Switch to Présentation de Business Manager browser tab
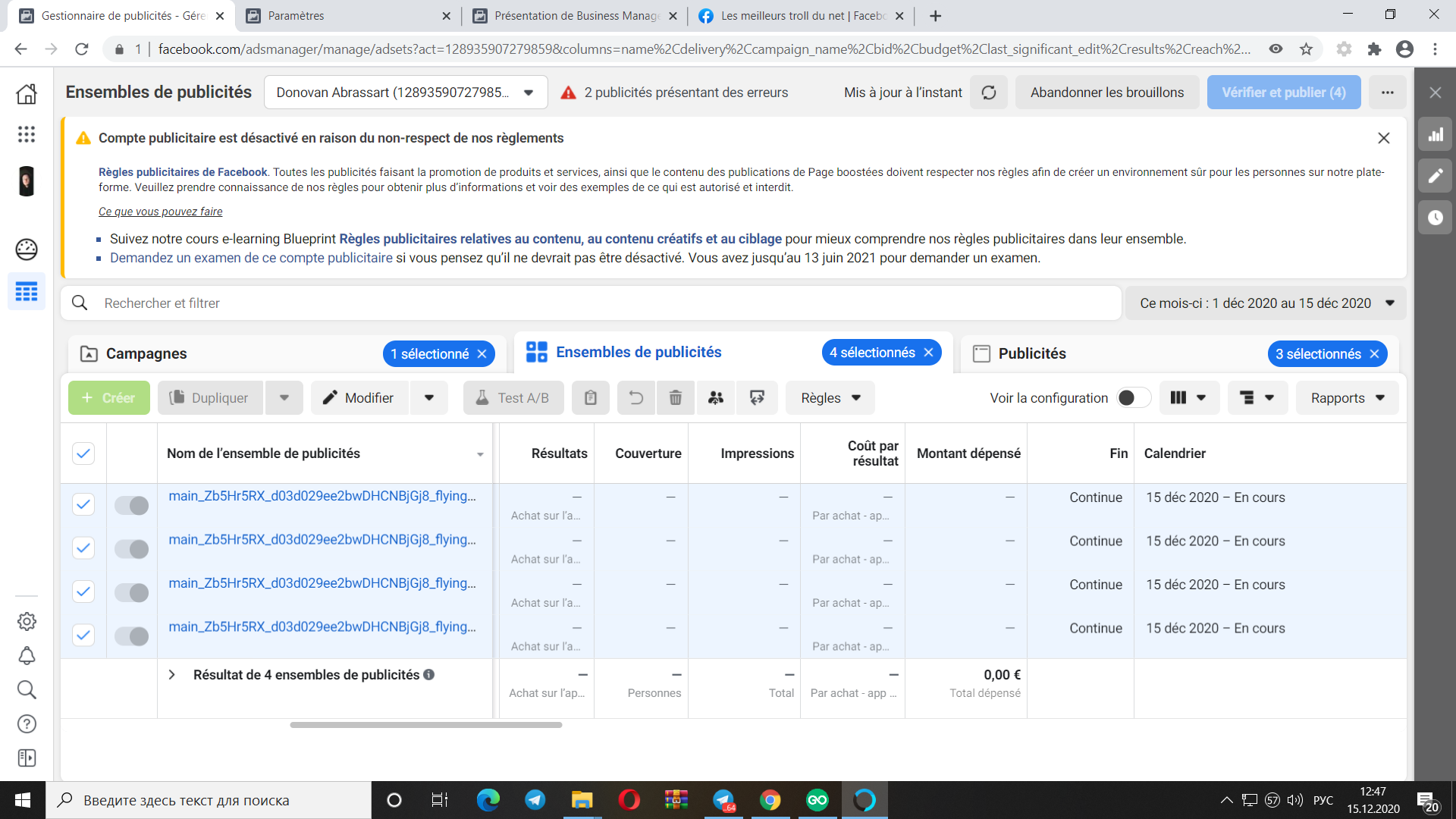 574,16
